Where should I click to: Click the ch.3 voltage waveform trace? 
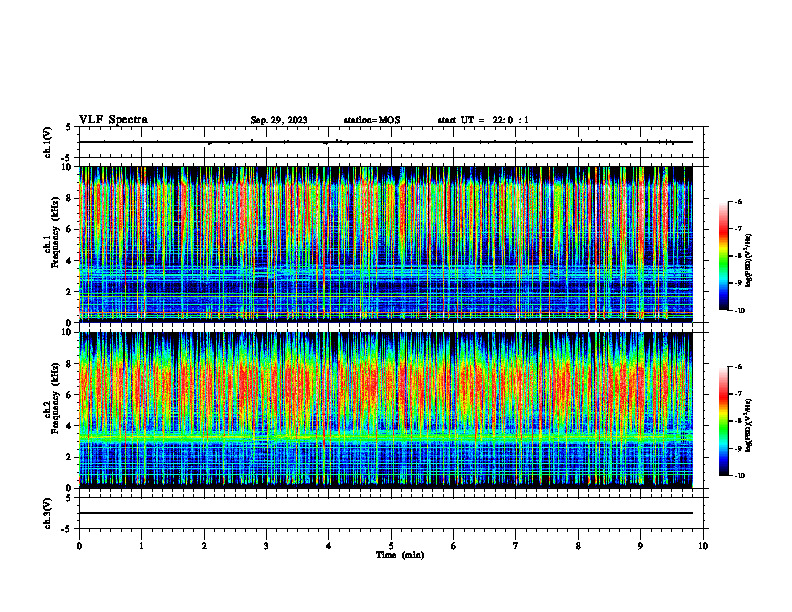(386, 513)
